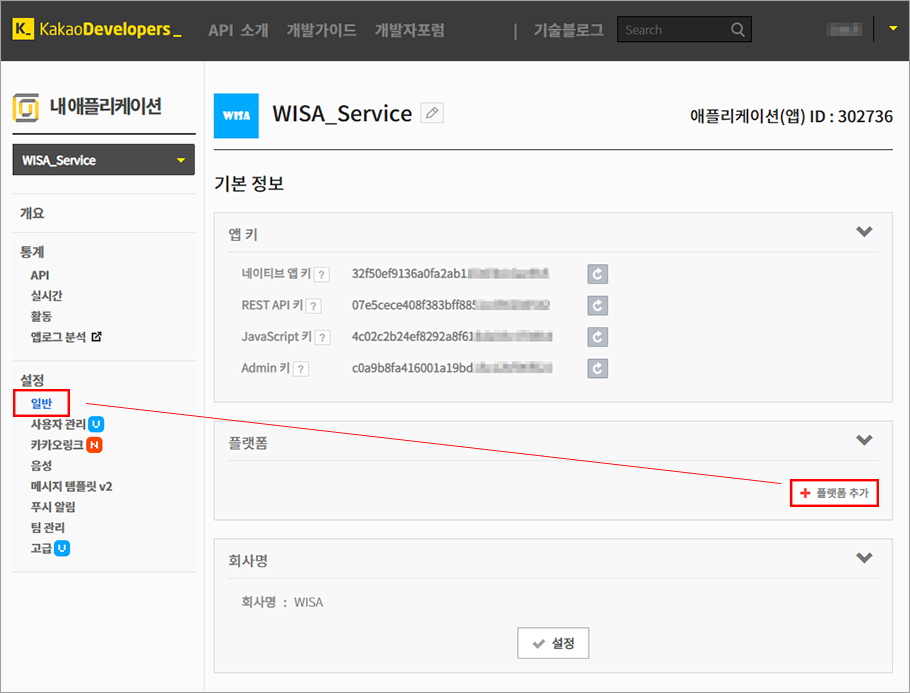Open 활동 statistics
910x693 pixels.
(x=41, y=316)
